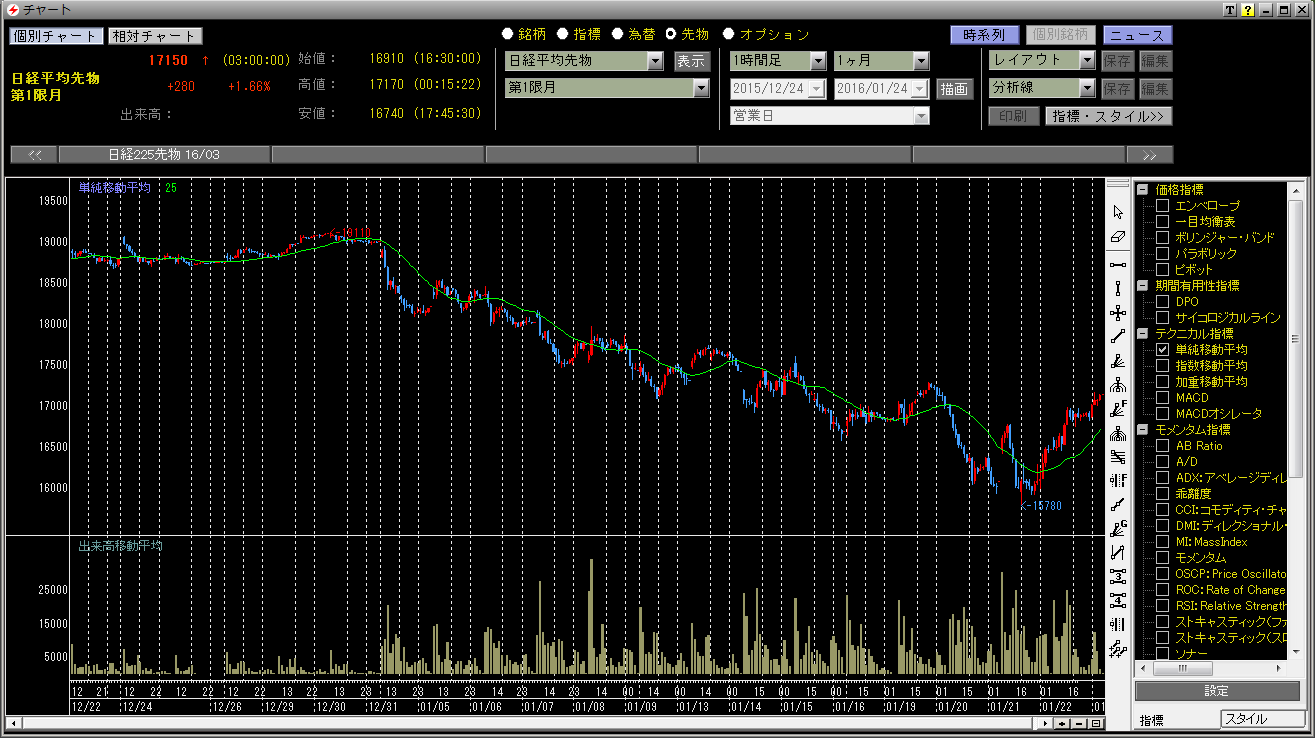The image size is (1315, 738).
Task: Select the horizontal line drawing tool
Action: (1118, 264)
